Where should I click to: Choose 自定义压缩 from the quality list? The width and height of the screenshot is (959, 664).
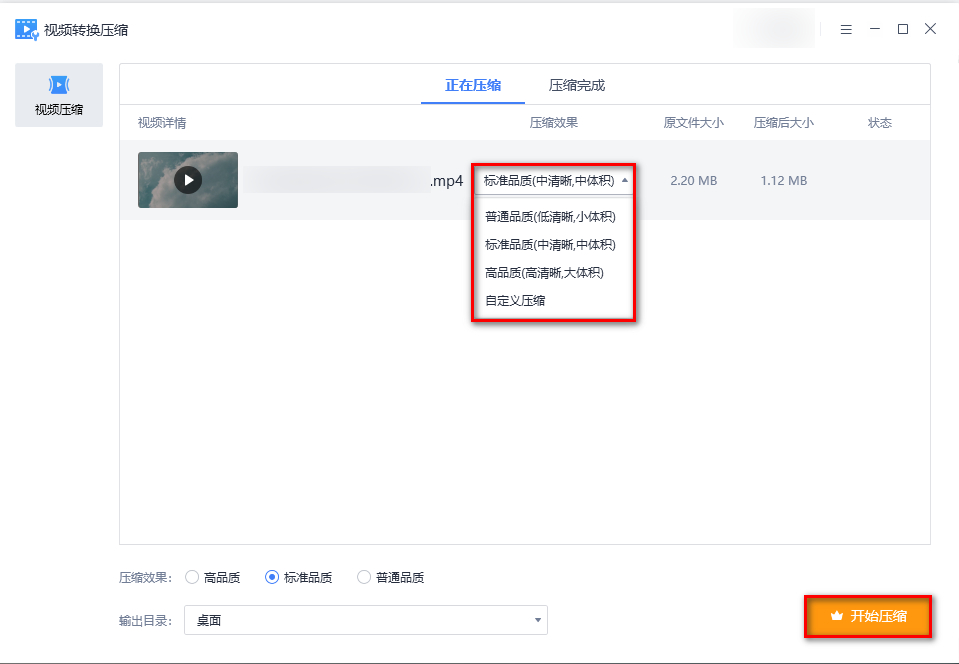(x=513, y=299)
